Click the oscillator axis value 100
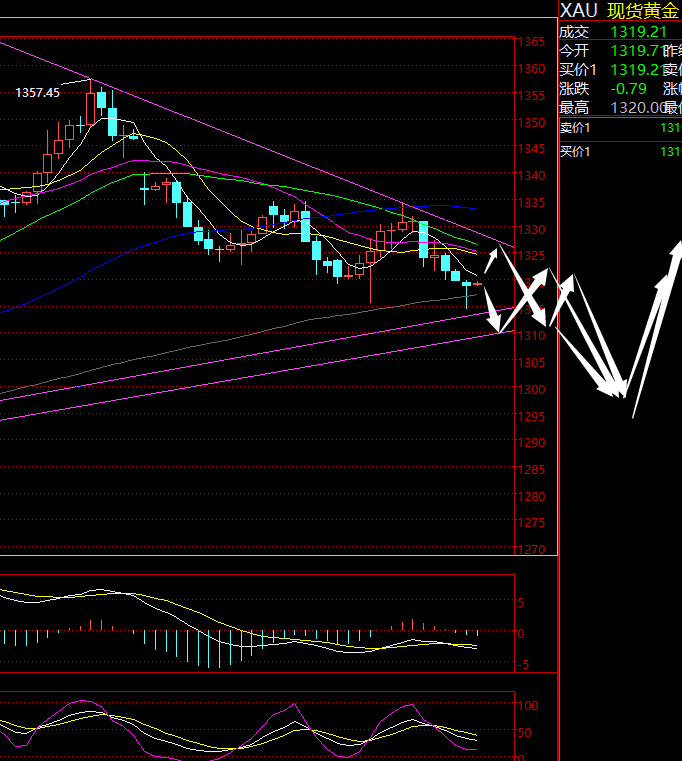Viewport: 682px width, 761px height. tap(528, 706)
